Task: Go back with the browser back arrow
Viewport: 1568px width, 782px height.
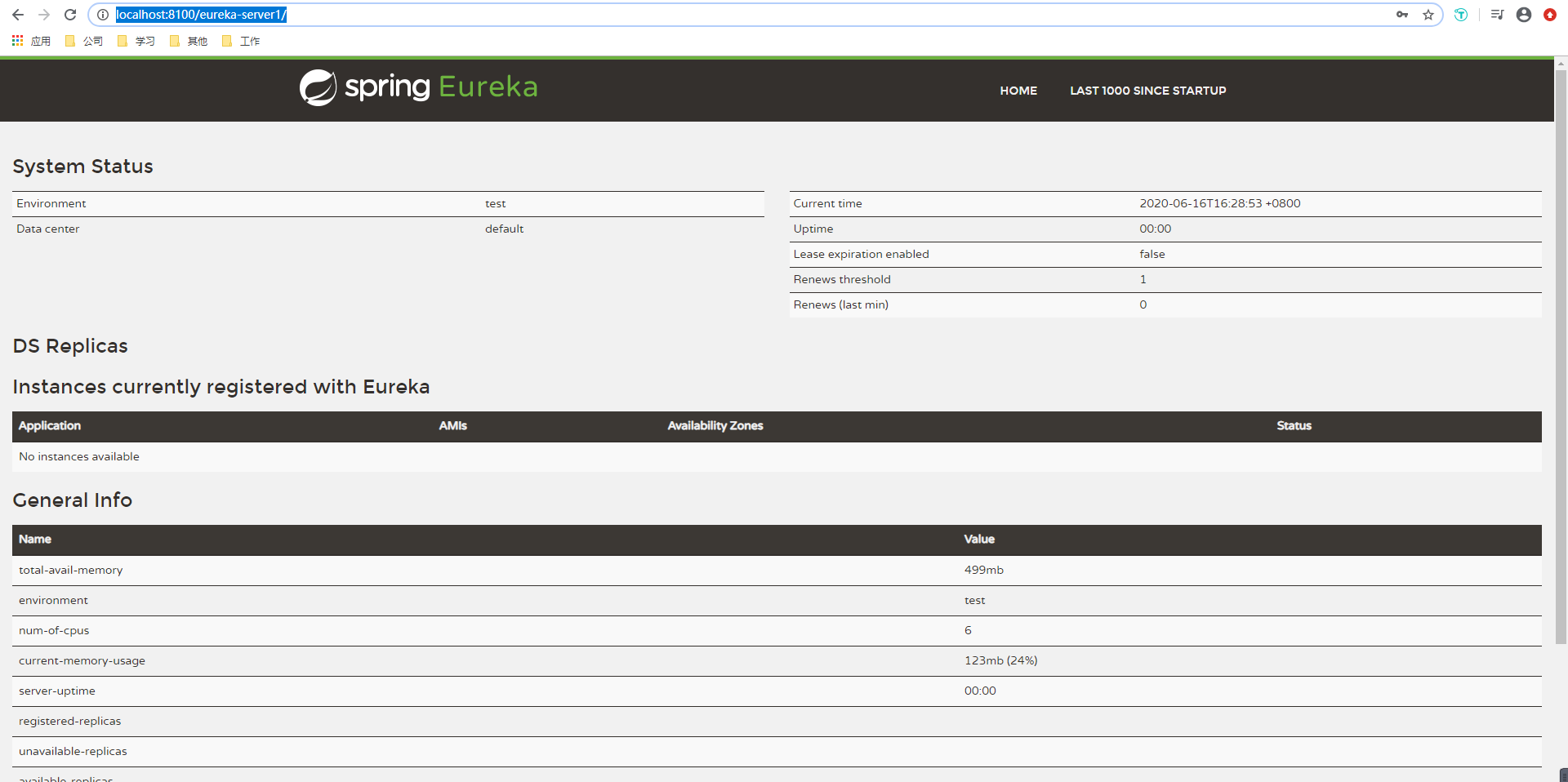Action: 18,15
